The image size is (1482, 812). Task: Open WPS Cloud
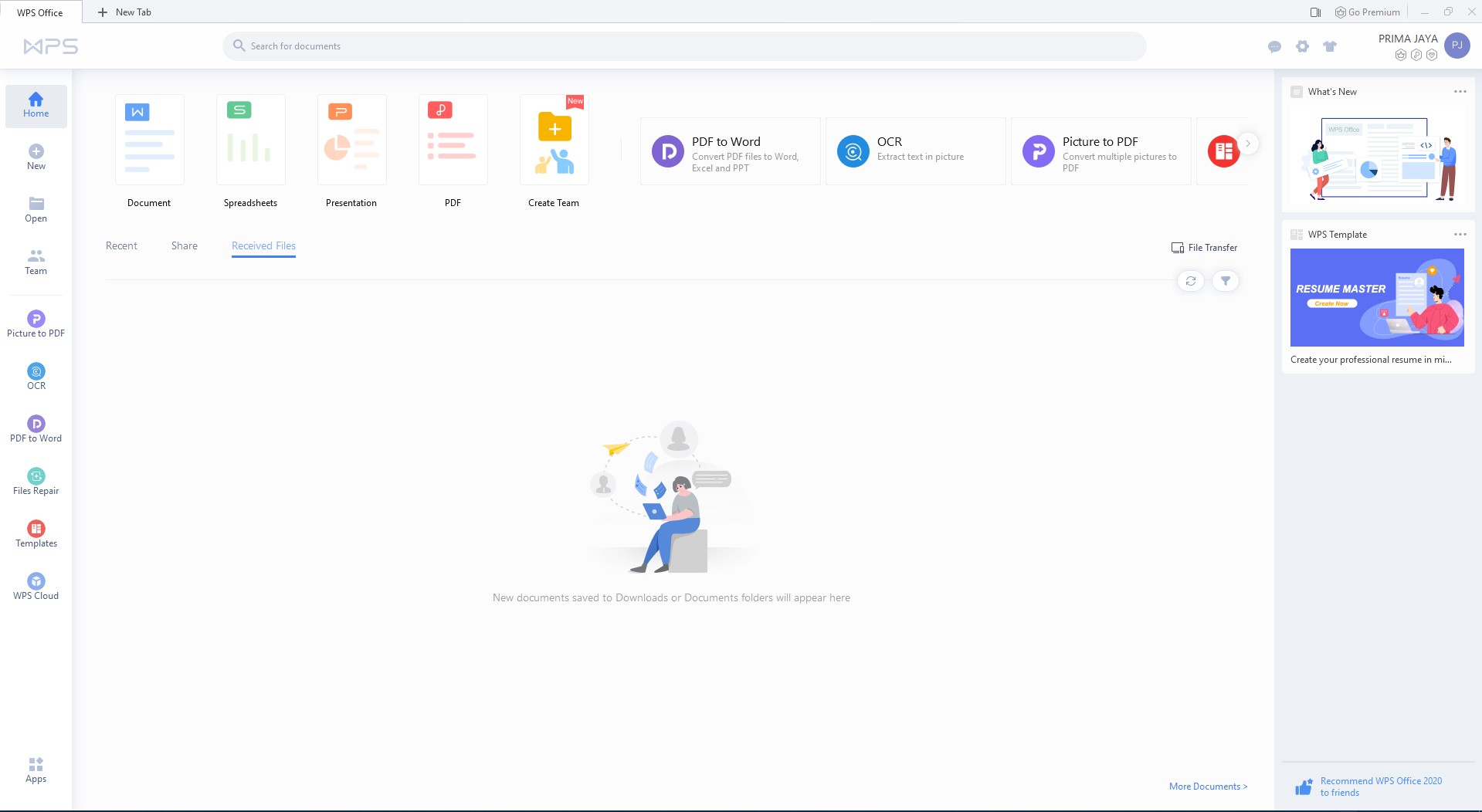click(x=36, y=587)
